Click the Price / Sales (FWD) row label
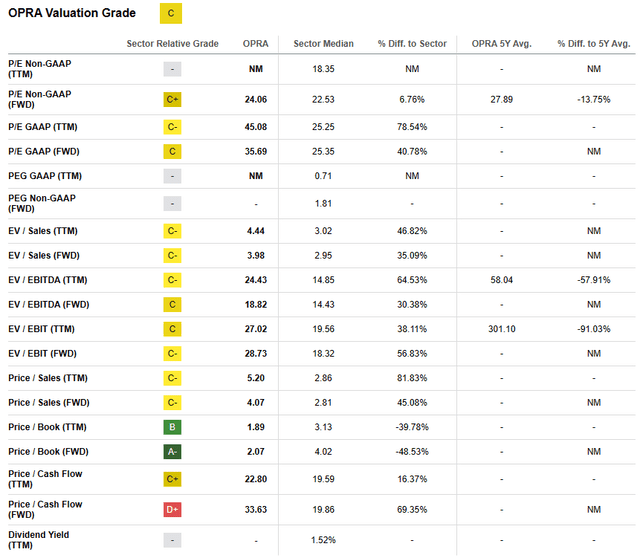Viewport: 640px width, 558px height. pos(49,402)
